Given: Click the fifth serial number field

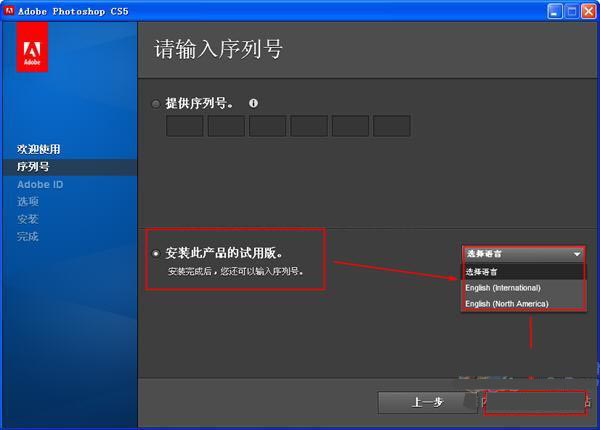Looking at the screenshot, I should (351, 126).
